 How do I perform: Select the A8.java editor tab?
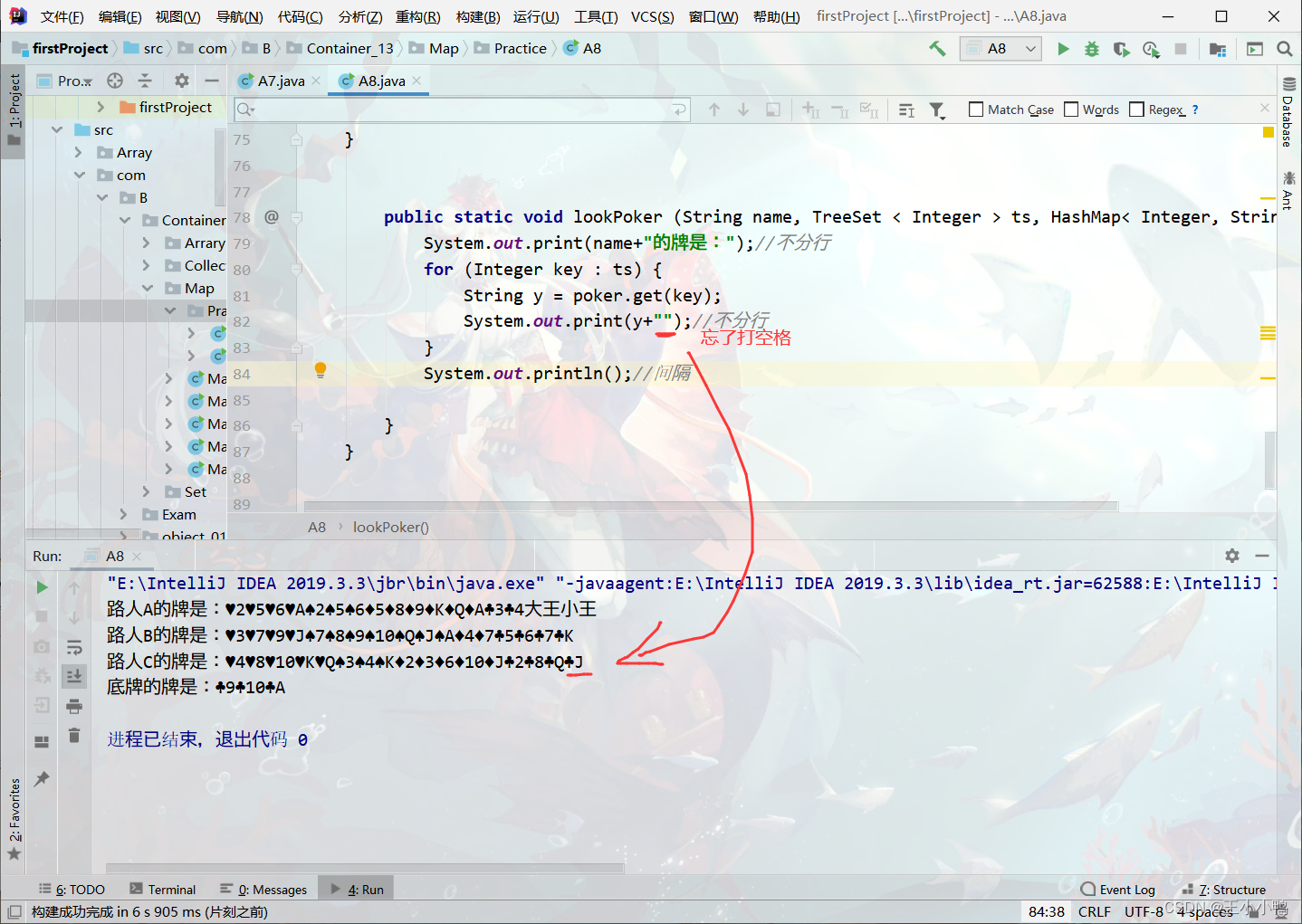[x=380, y=81]
